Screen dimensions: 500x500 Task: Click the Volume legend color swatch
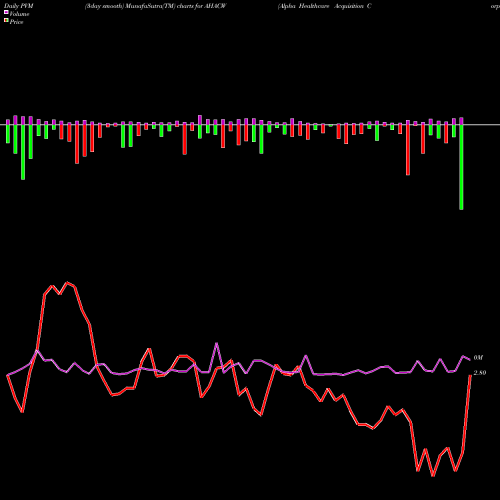(6, 13)
